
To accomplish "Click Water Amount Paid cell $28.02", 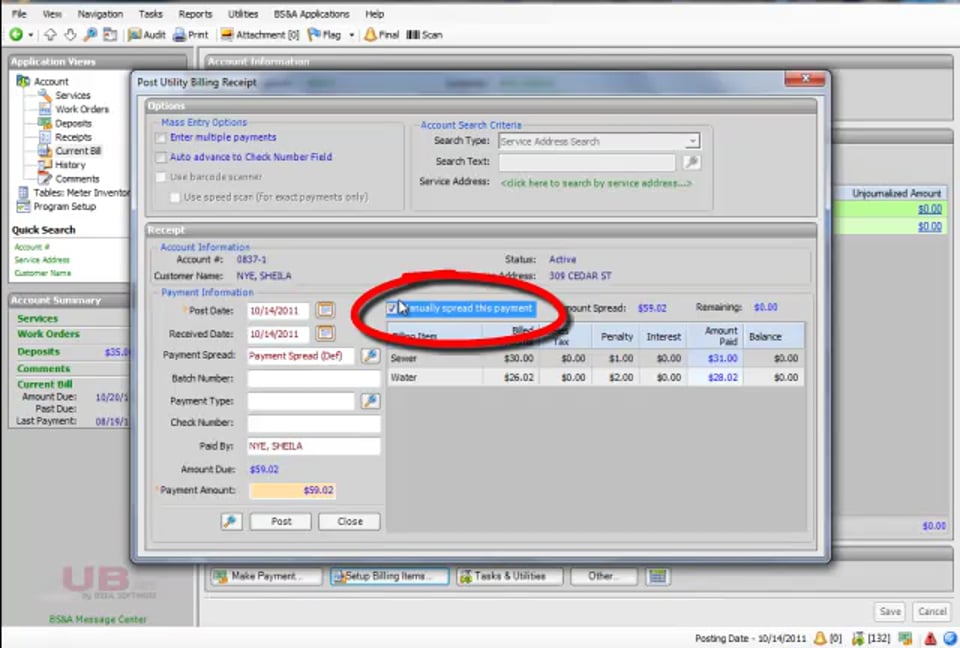I will pyautogui.click(x=715, y=377).
